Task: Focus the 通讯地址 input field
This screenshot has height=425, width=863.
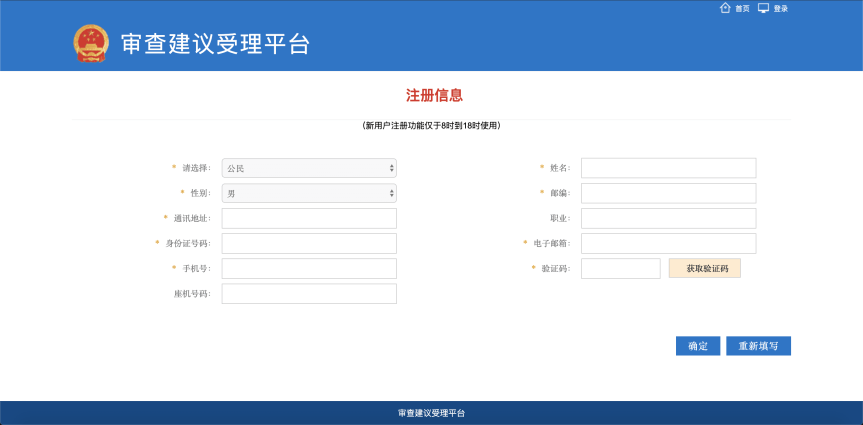Action: (x=309, y=218)
